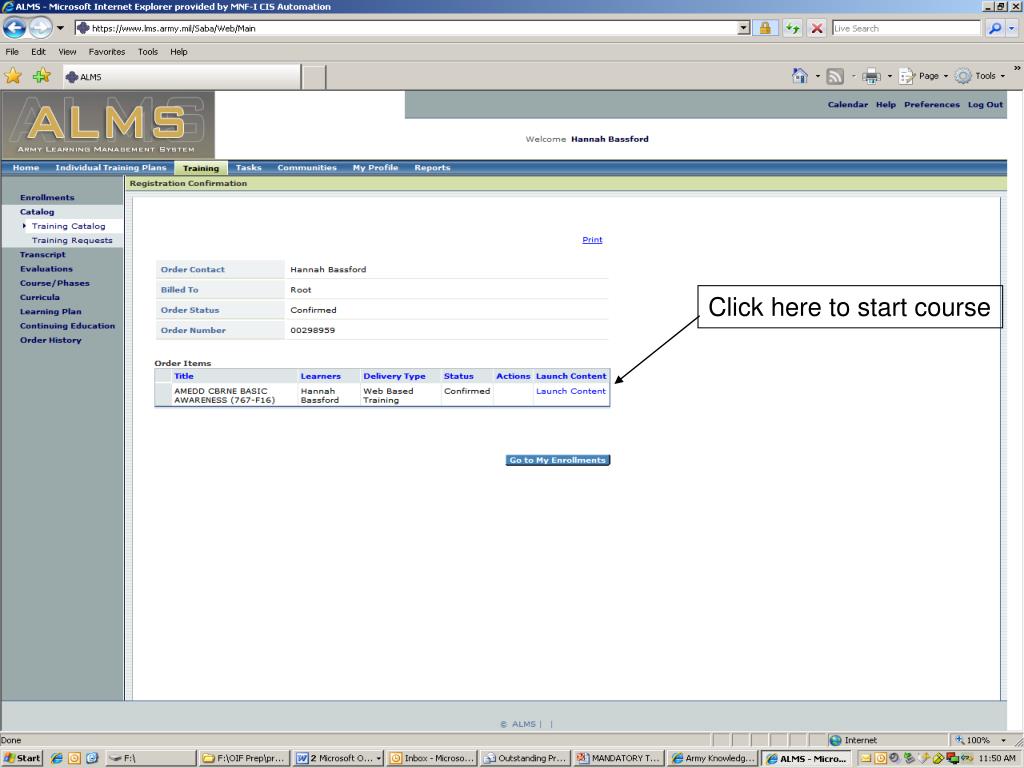Select Learning Plan in the sidebar
Viewport: 1024px width, 768px height.
click(50, 312)
